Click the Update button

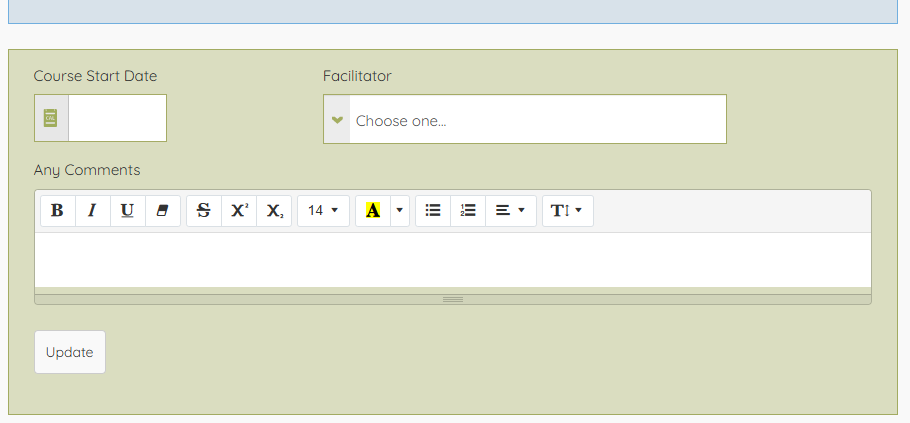click(x=70, y=352)
